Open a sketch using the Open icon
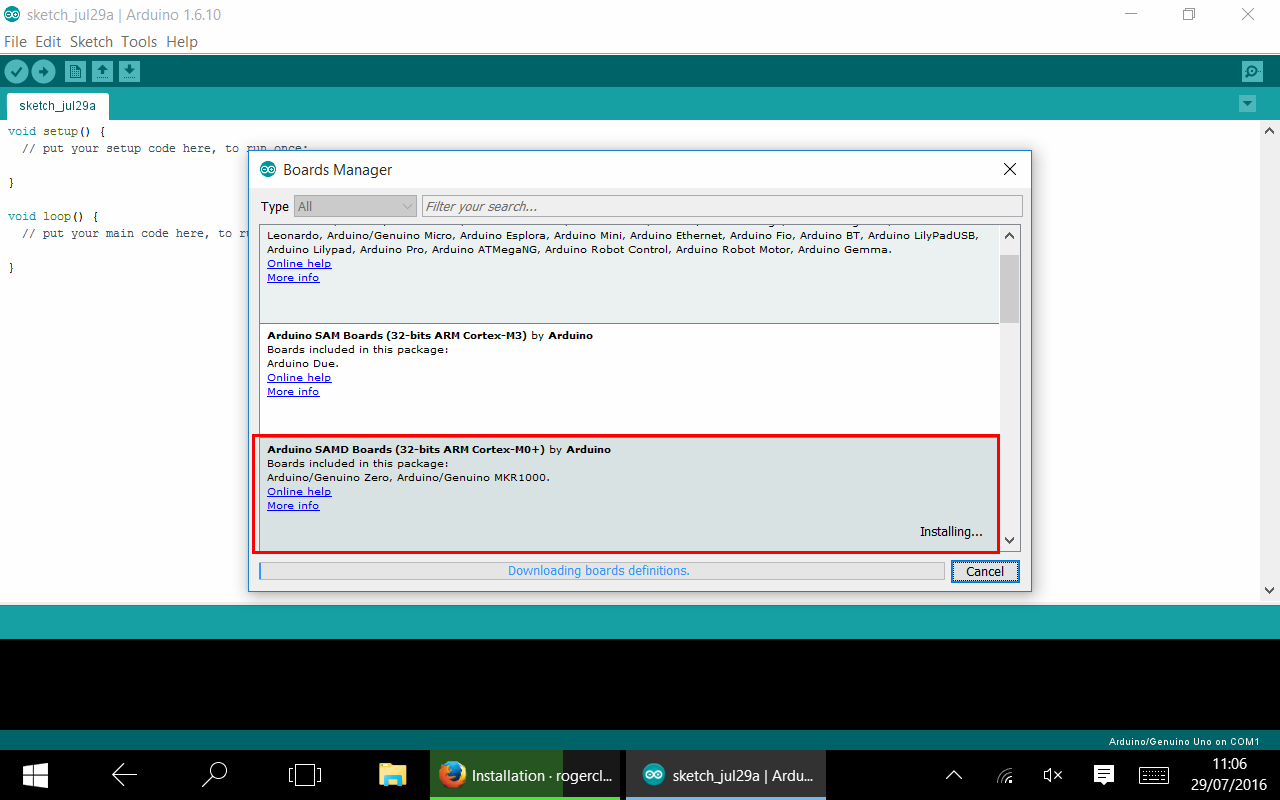Viewport: 1280px width, 800px height. click(102, 71)
